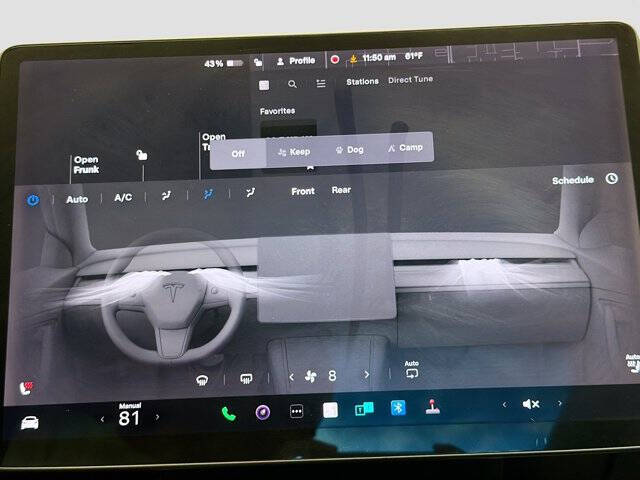This screenshot has width=640, height=480.
Task: Tap the Manual 81 temperature display
Action: click(x=129, y=415)
